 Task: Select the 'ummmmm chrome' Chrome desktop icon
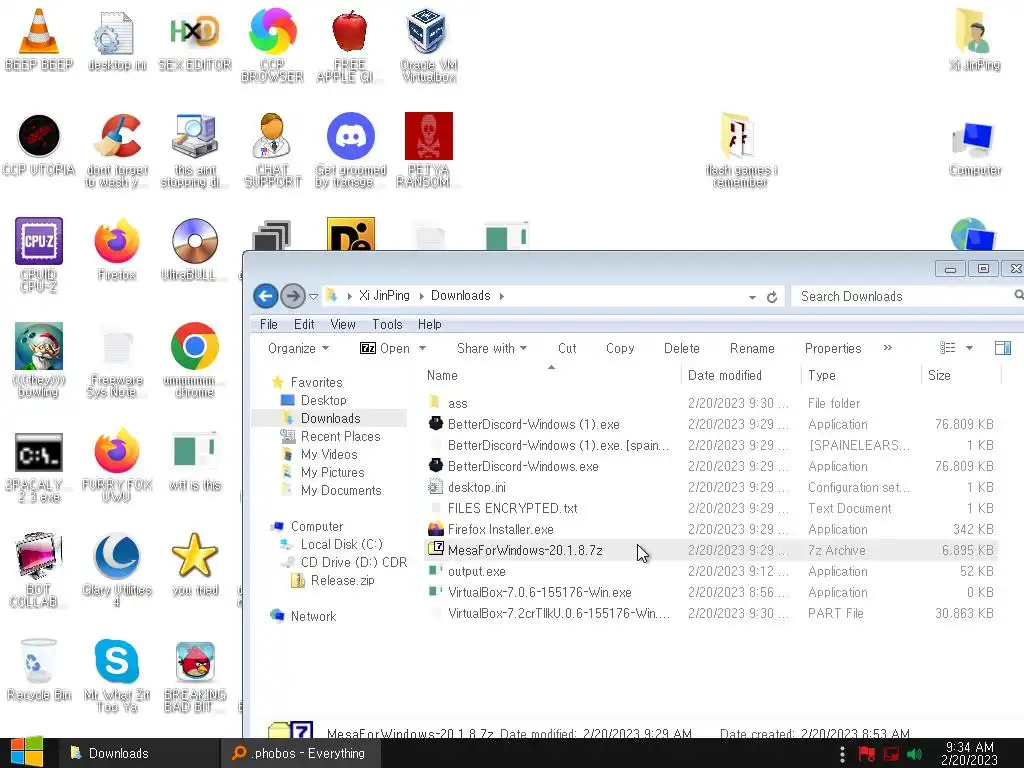coord(195,360)
